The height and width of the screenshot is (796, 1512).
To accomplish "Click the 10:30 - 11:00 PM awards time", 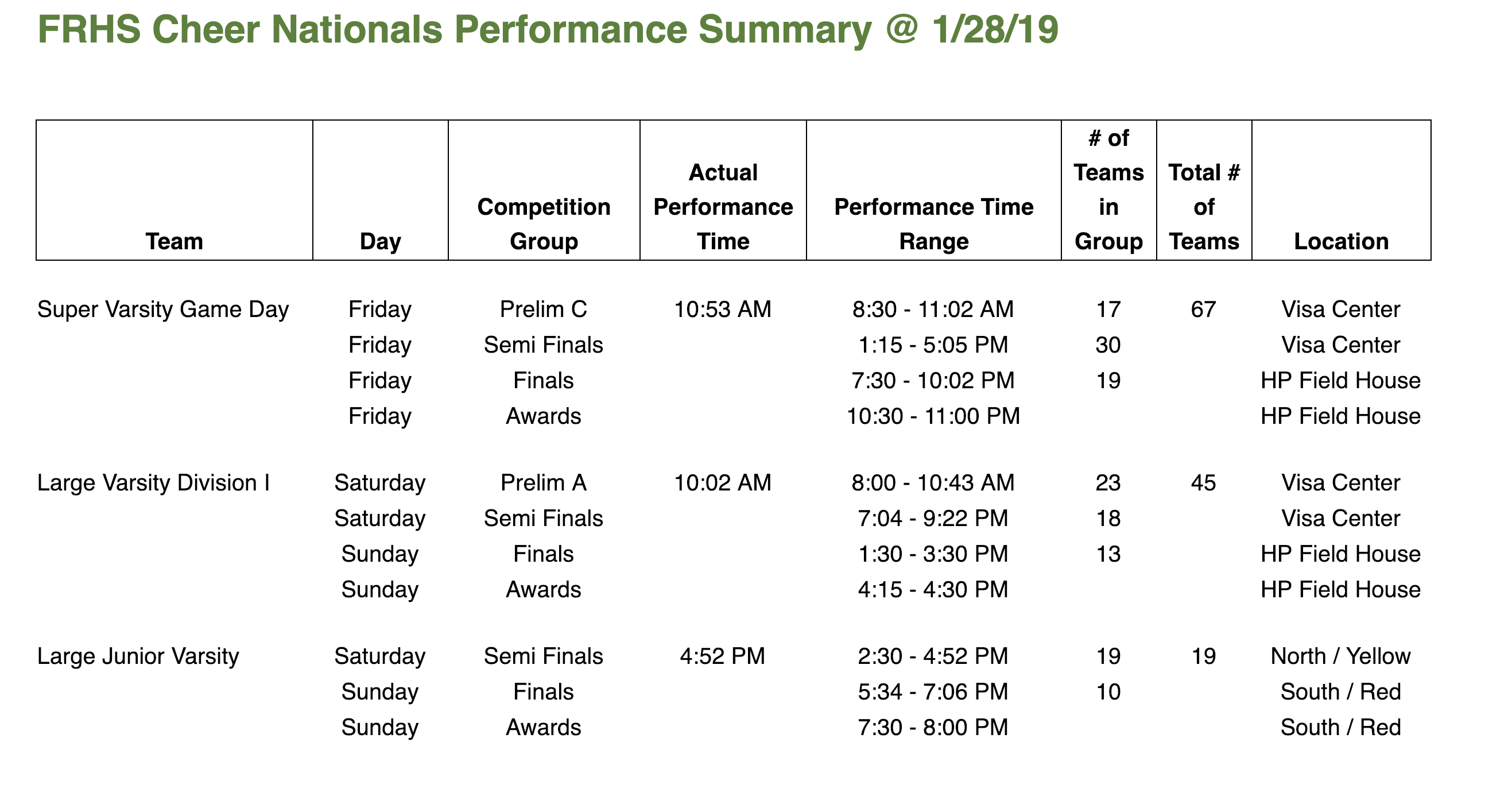I will tap(933, 416).
